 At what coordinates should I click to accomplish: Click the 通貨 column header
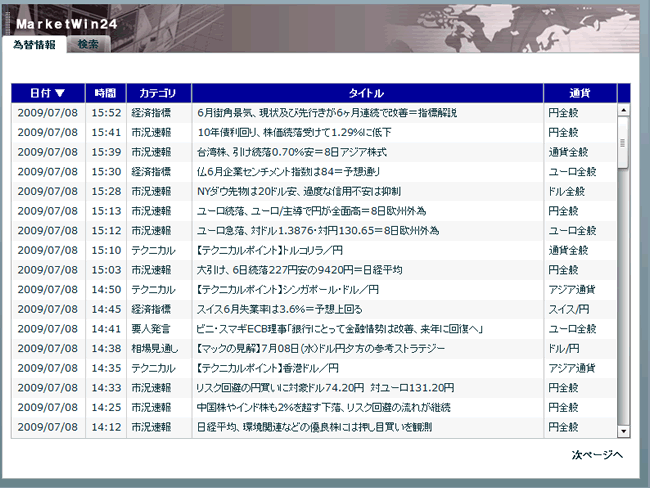point(580,93)
